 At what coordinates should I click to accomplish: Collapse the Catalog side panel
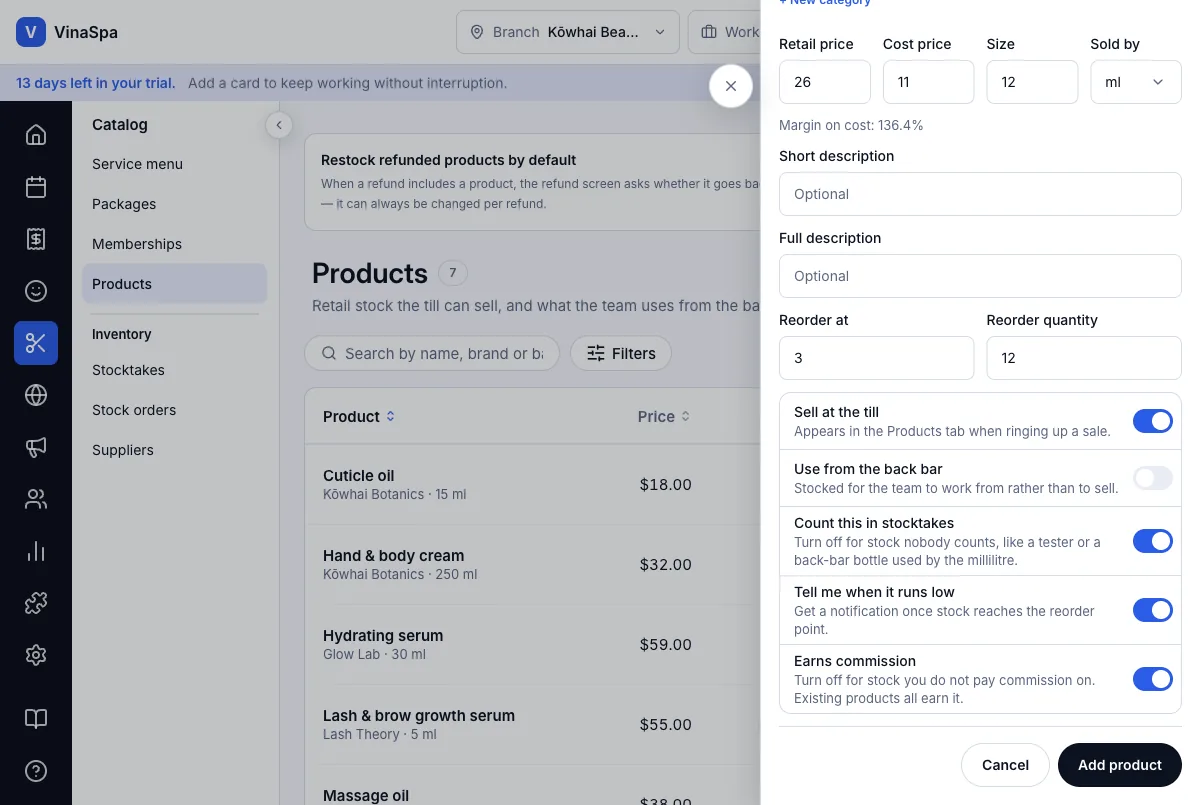pyautogui.click(x=279, y=125)
